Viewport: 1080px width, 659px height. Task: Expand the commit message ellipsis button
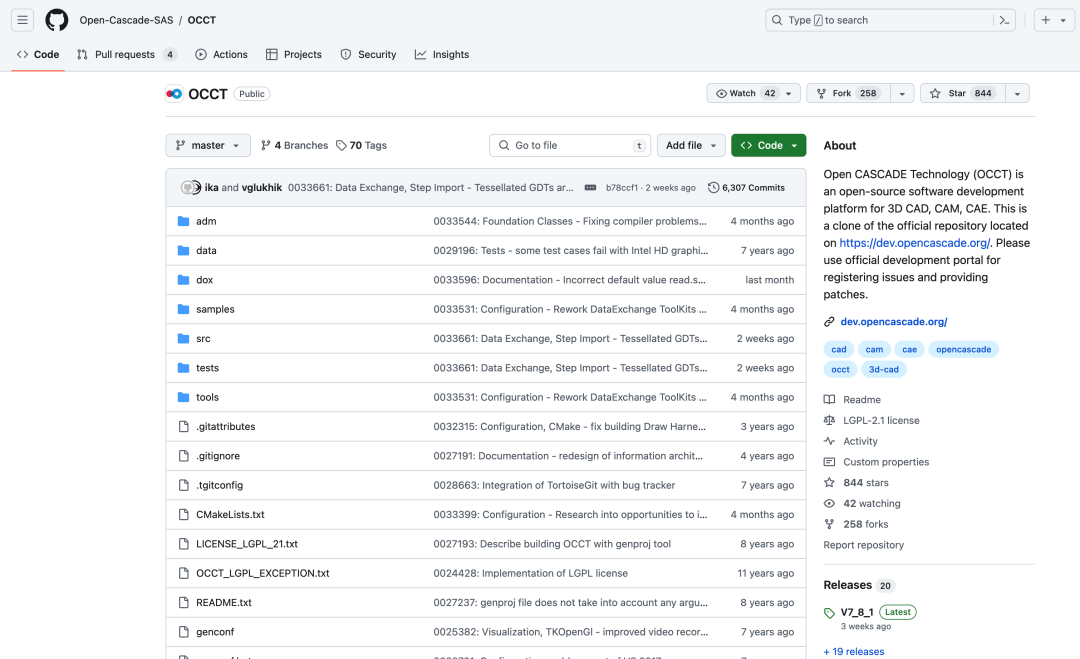[590, 187]
